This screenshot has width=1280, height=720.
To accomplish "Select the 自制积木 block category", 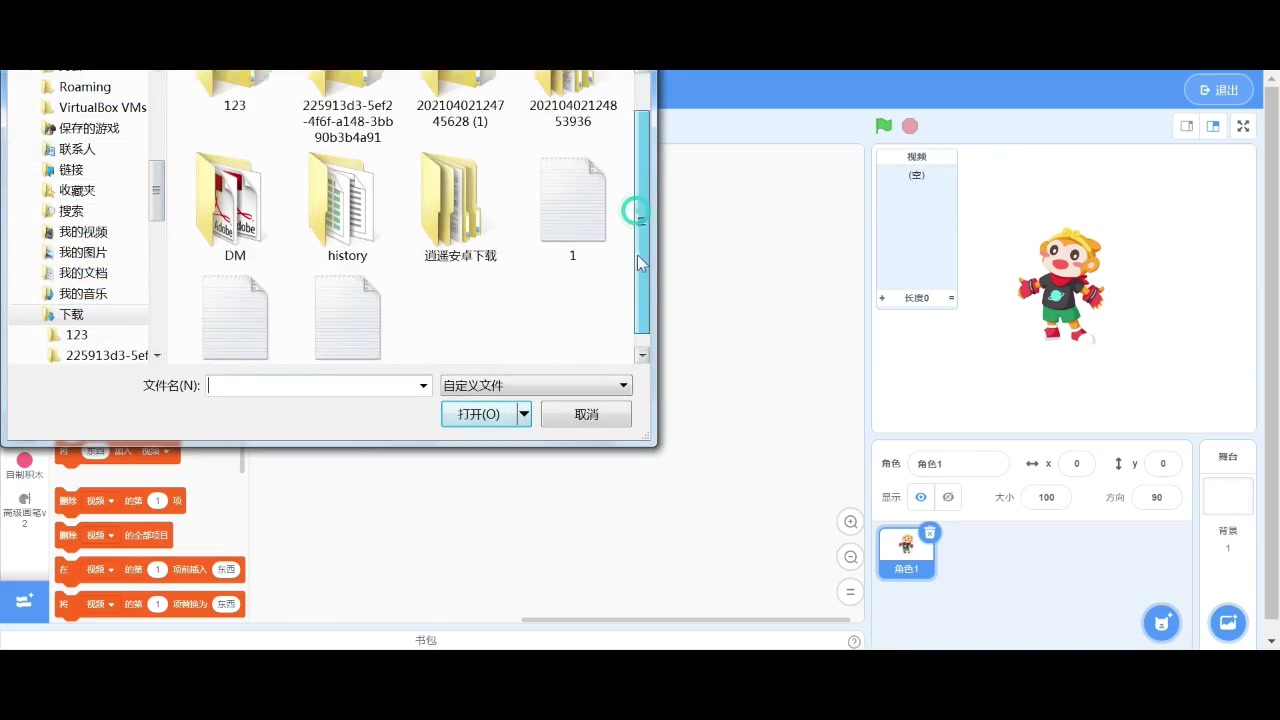I will [24, 466].
